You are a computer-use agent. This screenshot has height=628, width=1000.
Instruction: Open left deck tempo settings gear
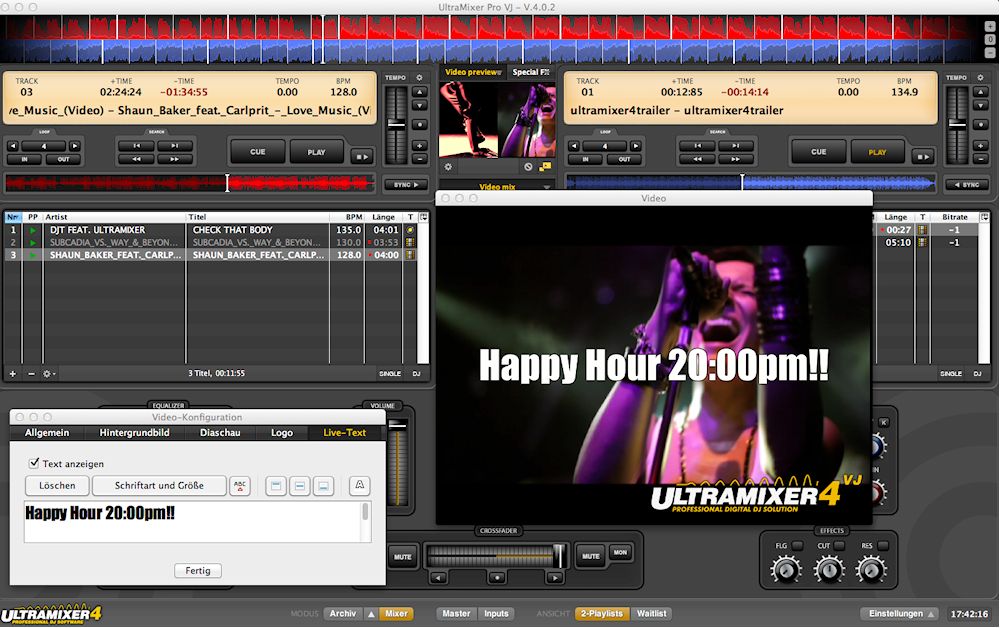(420, 78)
